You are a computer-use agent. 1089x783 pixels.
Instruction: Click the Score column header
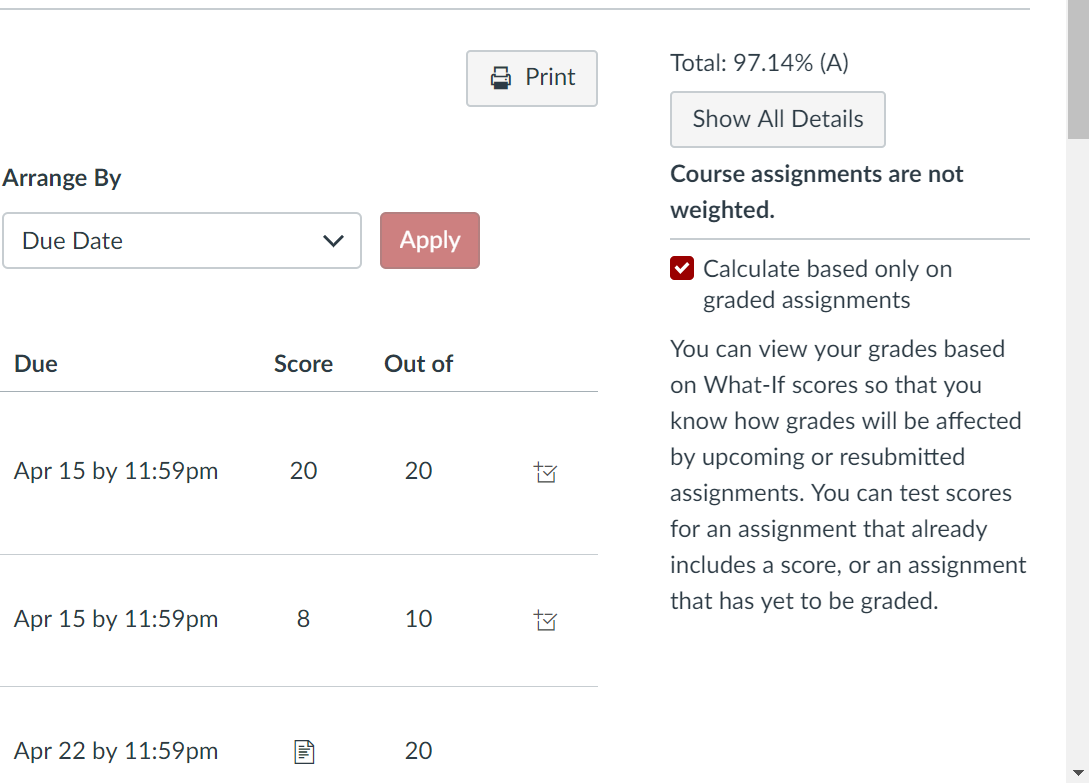point(303,364)
